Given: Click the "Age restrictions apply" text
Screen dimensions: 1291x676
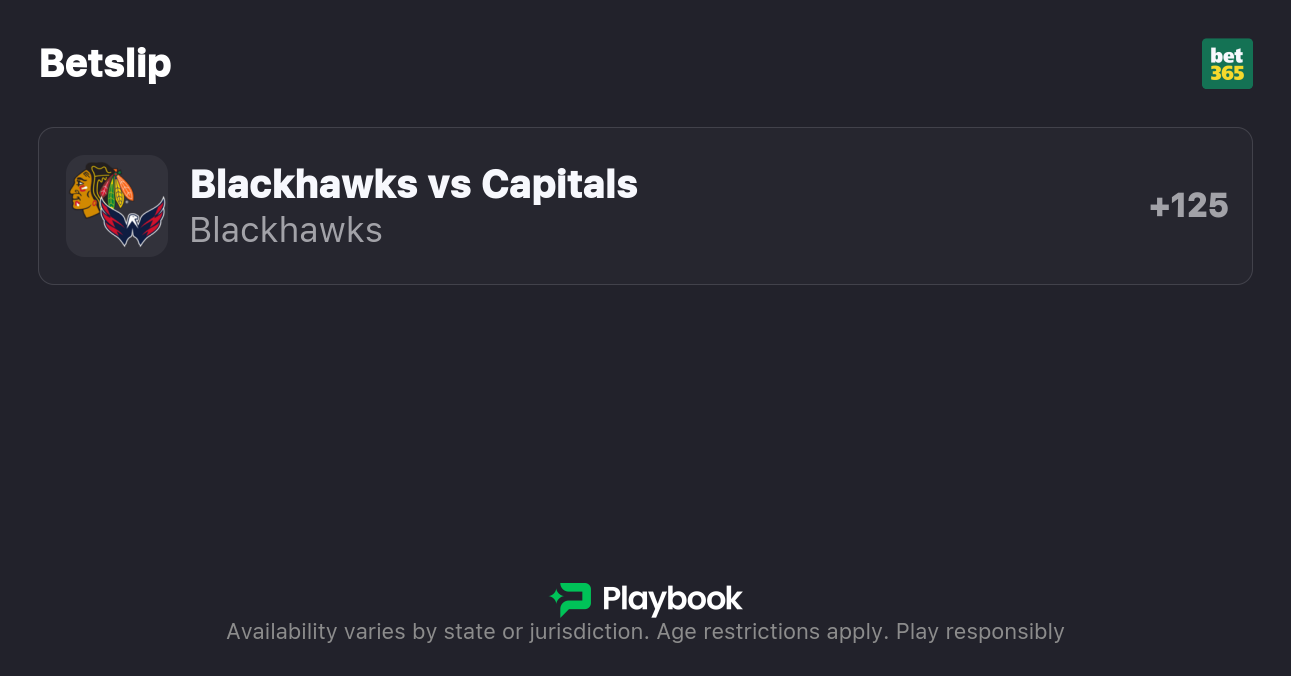Looking at the screenshot, I should click(x=770, y=632).
